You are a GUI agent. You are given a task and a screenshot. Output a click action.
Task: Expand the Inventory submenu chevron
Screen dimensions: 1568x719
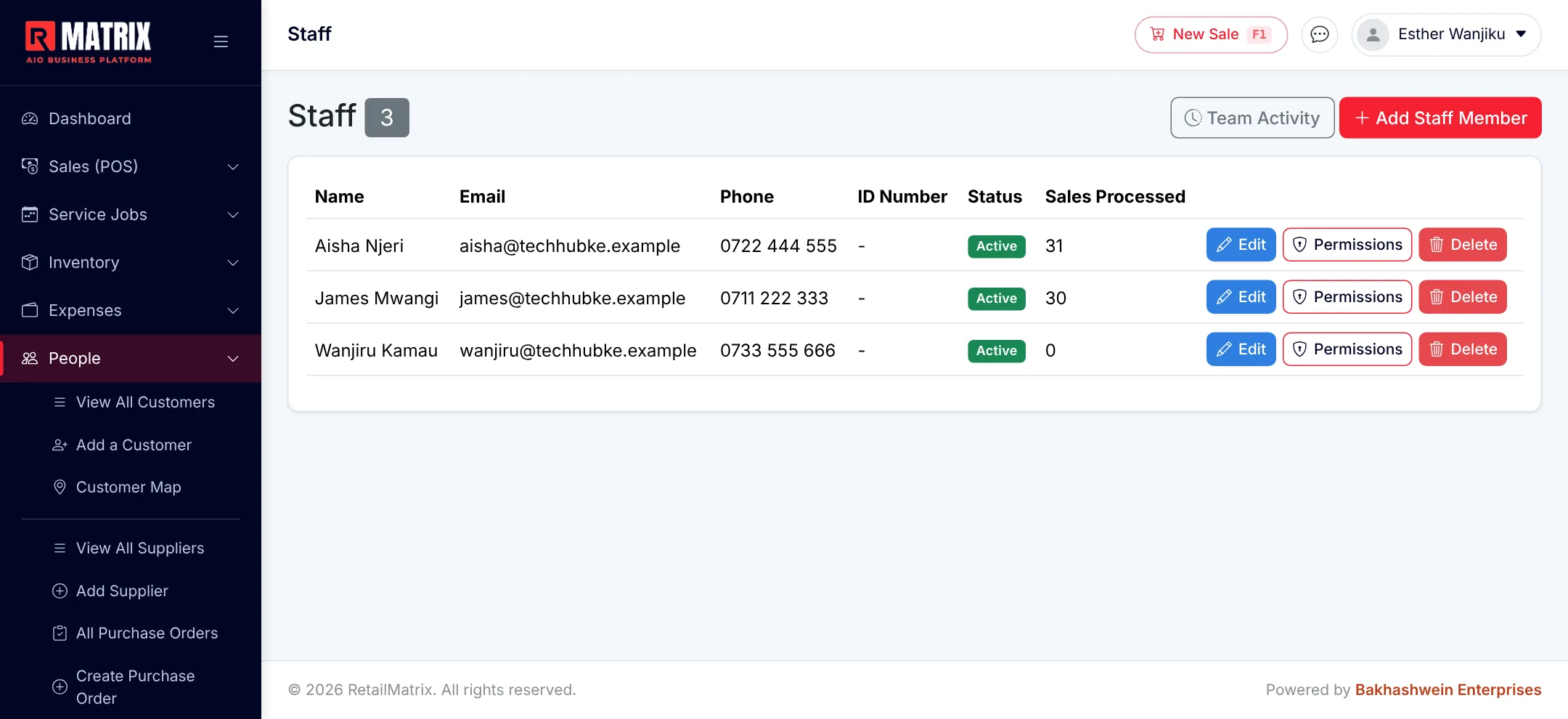click(x=233, y=263)
